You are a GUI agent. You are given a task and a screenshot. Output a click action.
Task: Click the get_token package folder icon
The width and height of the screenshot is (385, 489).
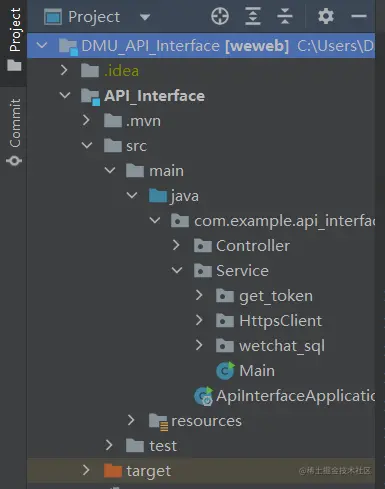point(225,296)
